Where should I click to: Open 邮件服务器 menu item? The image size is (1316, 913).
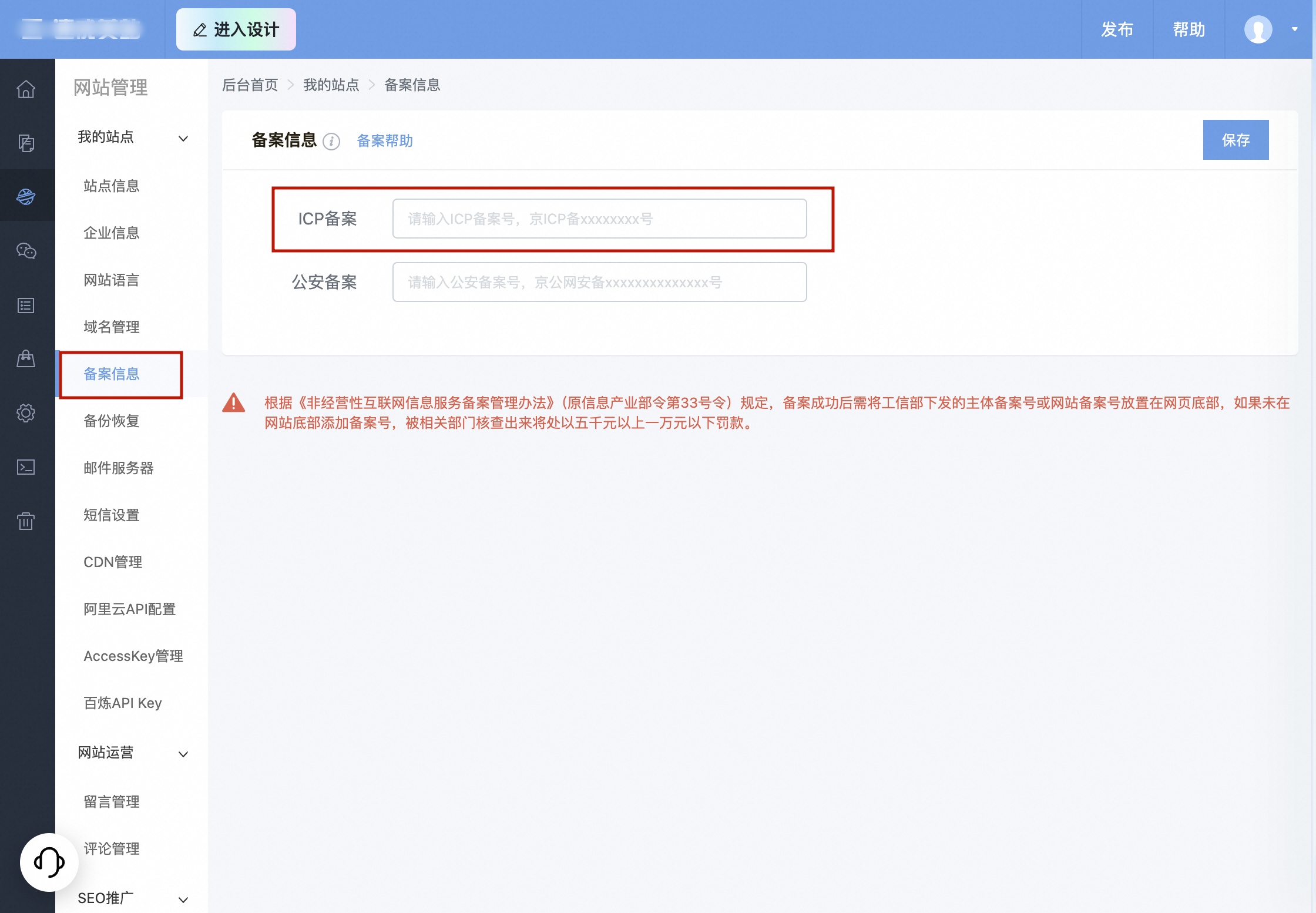[x=119, y=468]
